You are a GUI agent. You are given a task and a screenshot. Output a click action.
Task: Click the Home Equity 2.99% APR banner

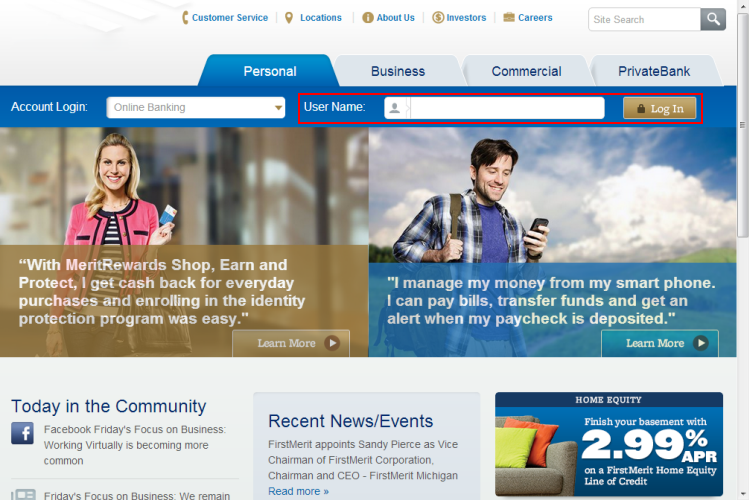608,445
